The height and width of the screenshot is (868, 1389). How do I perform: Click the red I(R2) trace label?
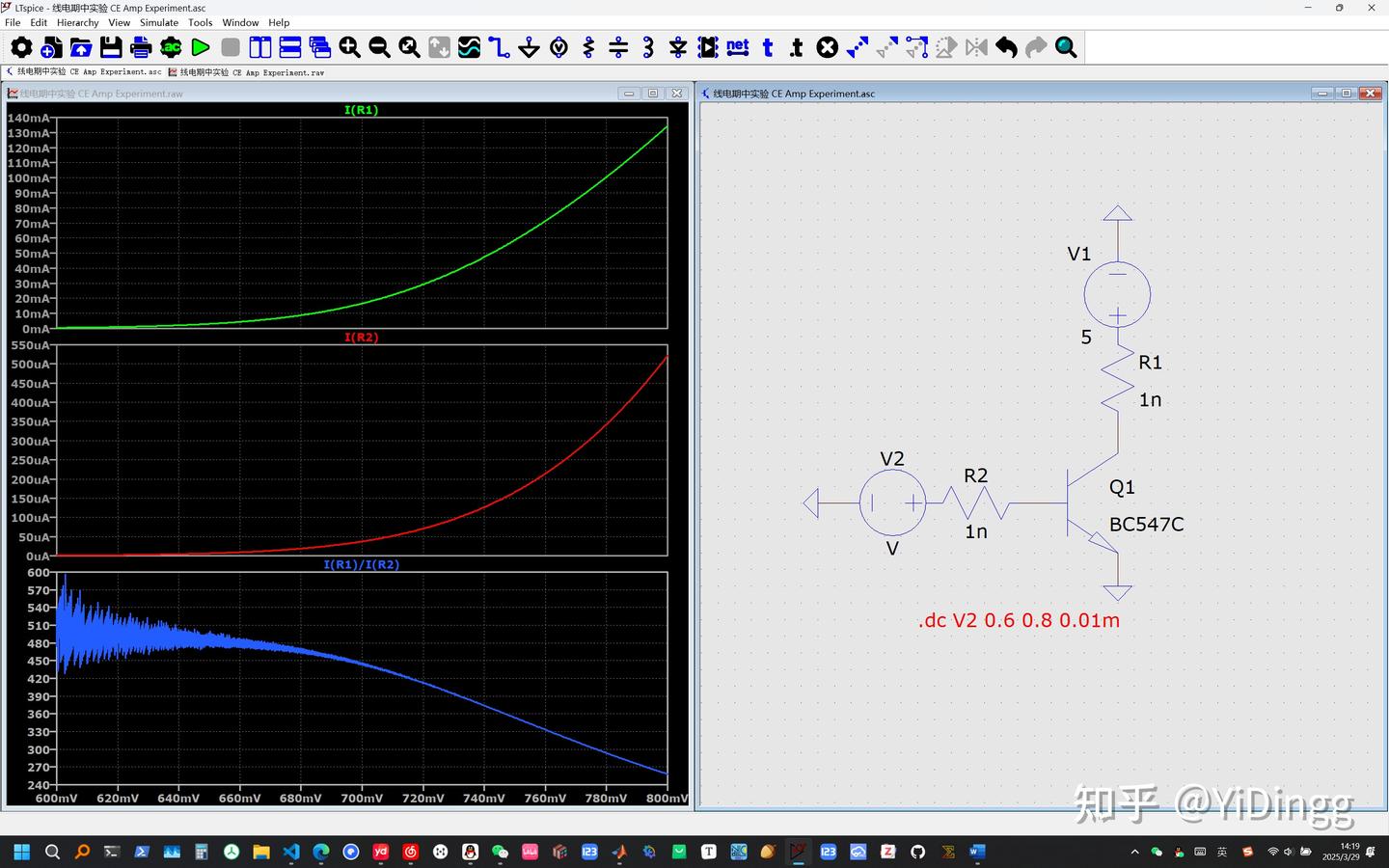pos(361,338)
